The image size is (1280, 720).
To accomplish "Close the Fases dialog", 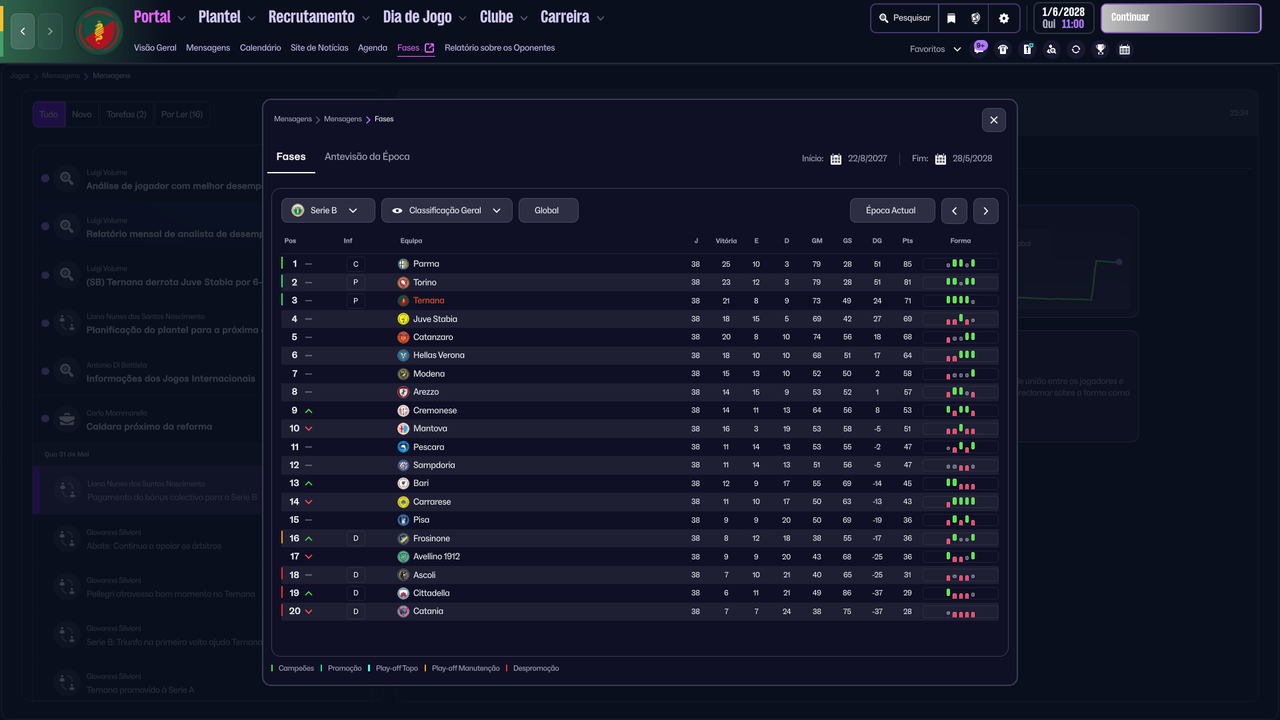I will (993, 120).
